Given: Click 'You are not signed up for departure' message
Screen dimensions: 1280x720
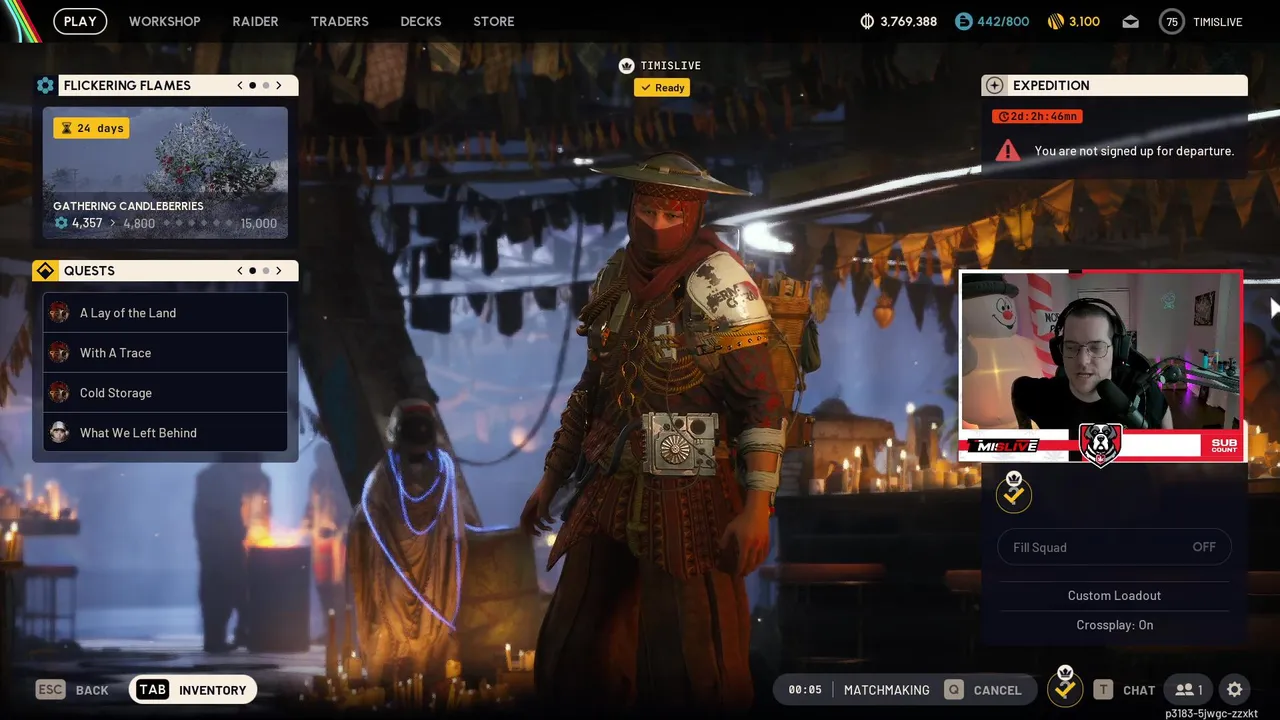Looking at the screenshot, I should point(1134,151).
